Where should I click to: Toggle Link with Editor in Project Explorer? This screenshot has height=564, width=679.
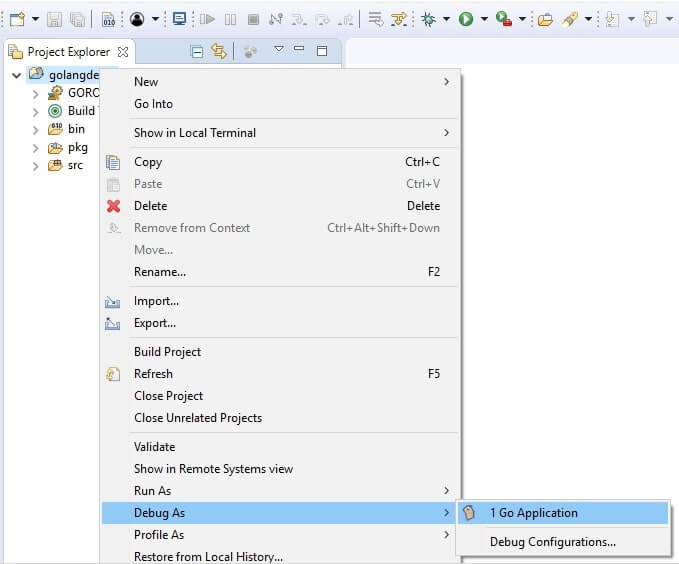click(x=219, y=51)
